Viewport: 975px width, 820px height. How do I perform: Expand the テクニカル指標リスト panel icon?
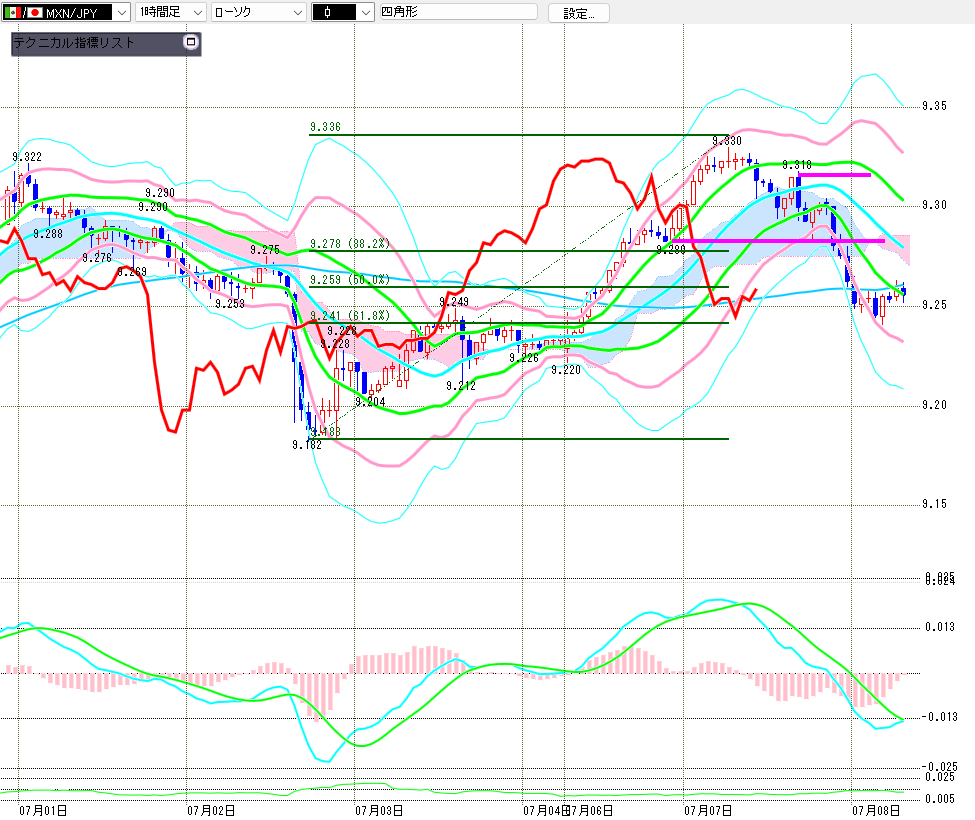click(191, 42)
